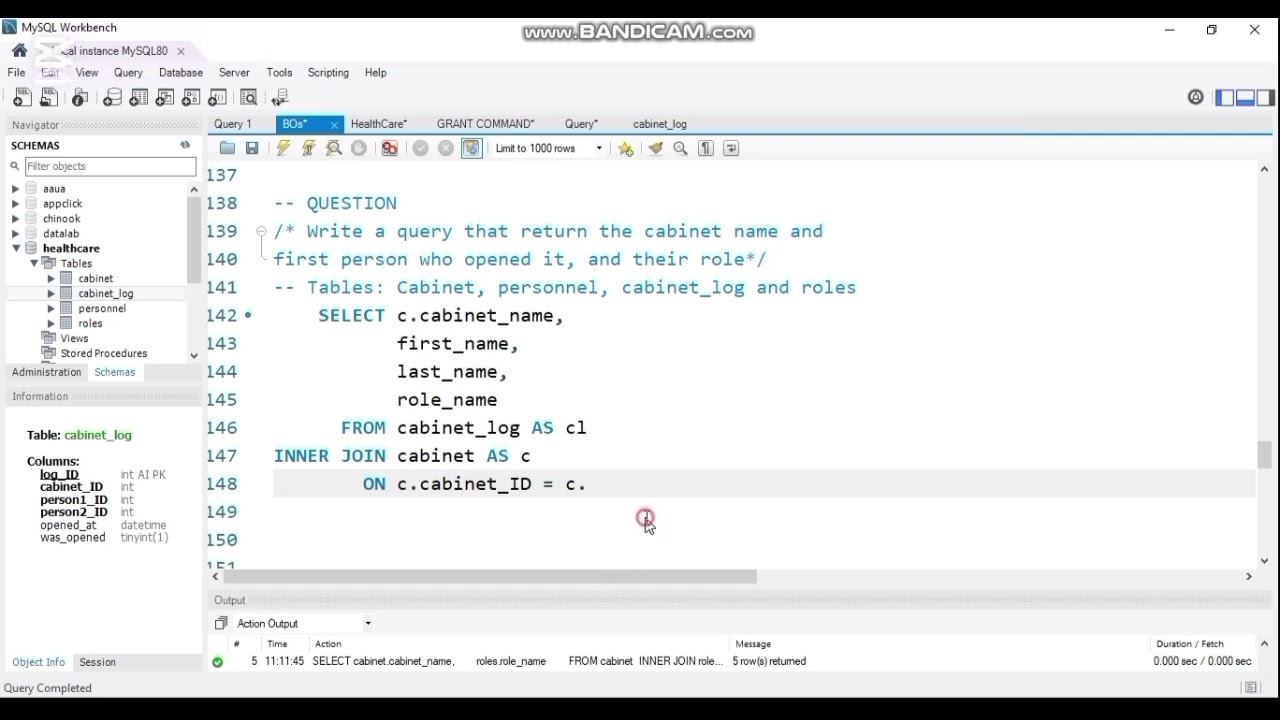This screenshot has width=1280, height=720.
Task: Switch to Administration navigator tab
Action: 47,372
